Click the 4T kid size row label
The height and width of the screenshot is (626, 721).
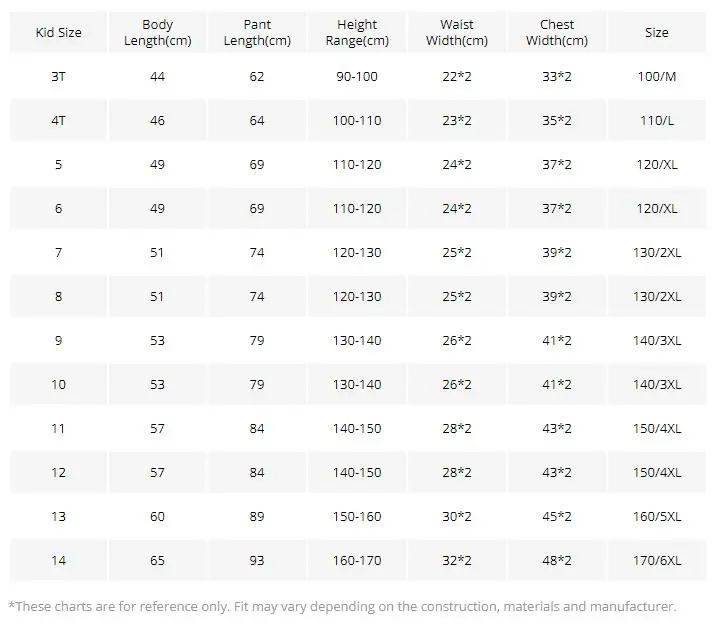pos(58,121)
